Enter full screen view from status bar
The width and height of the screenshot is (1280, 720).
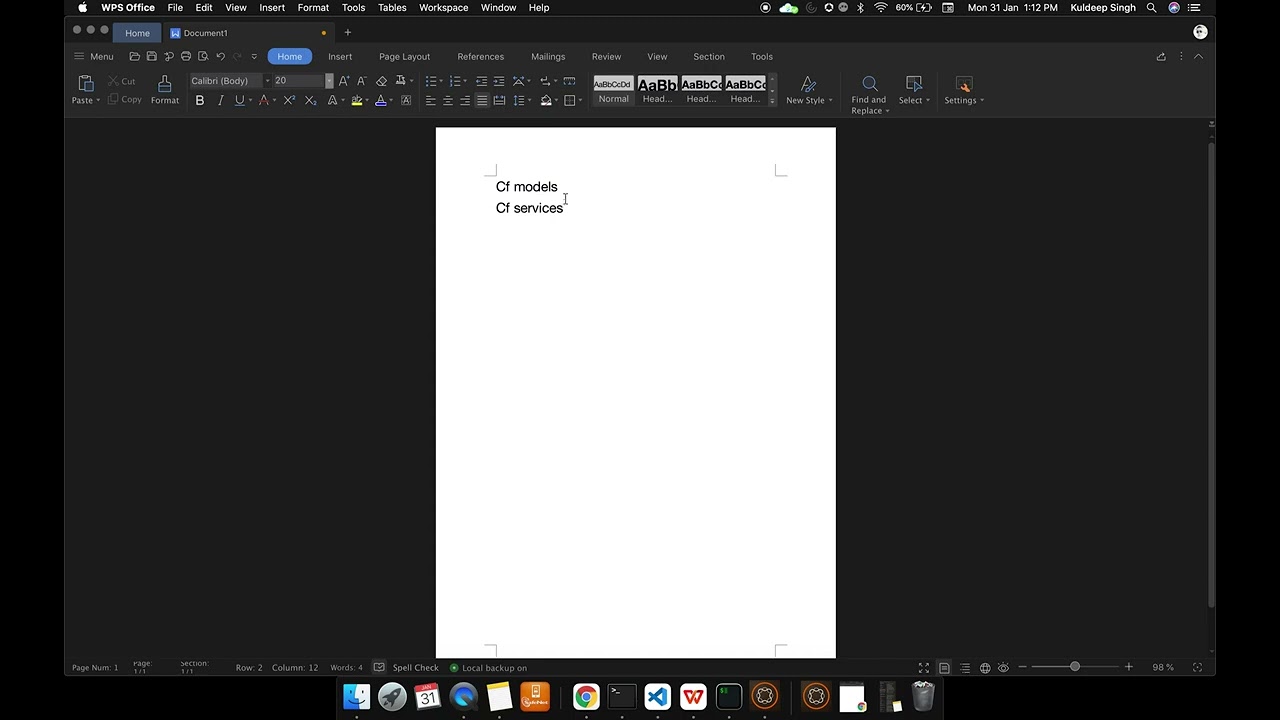pyautogui.click(x=924, y=668)
